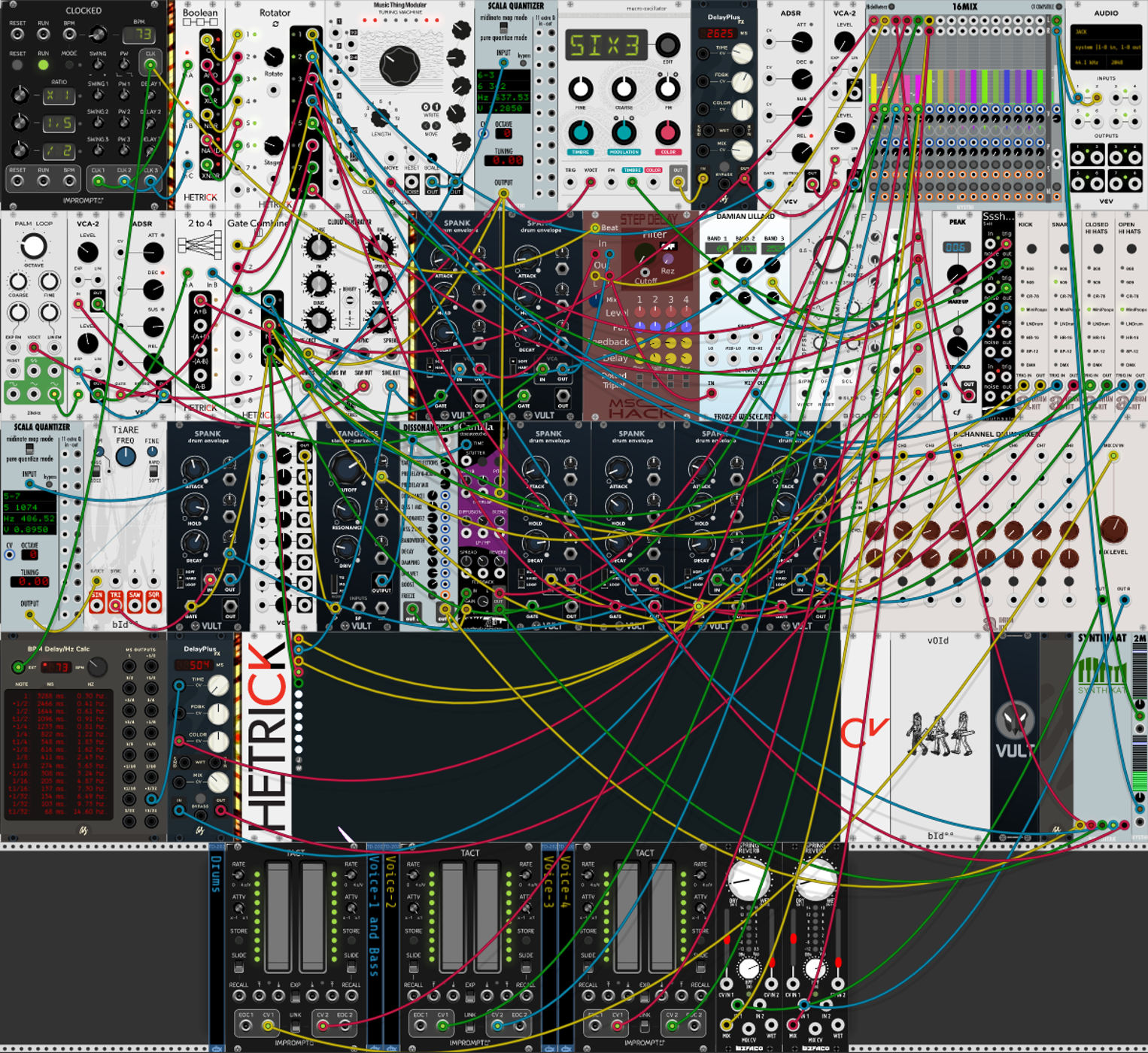Click the LENGTH knob on Turing Machine

[381, 117]
